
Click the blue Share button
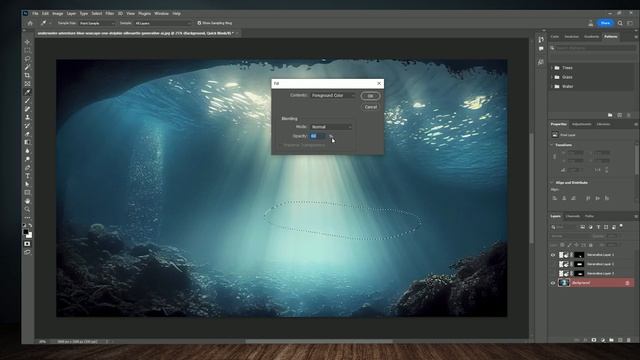point(605,23)
